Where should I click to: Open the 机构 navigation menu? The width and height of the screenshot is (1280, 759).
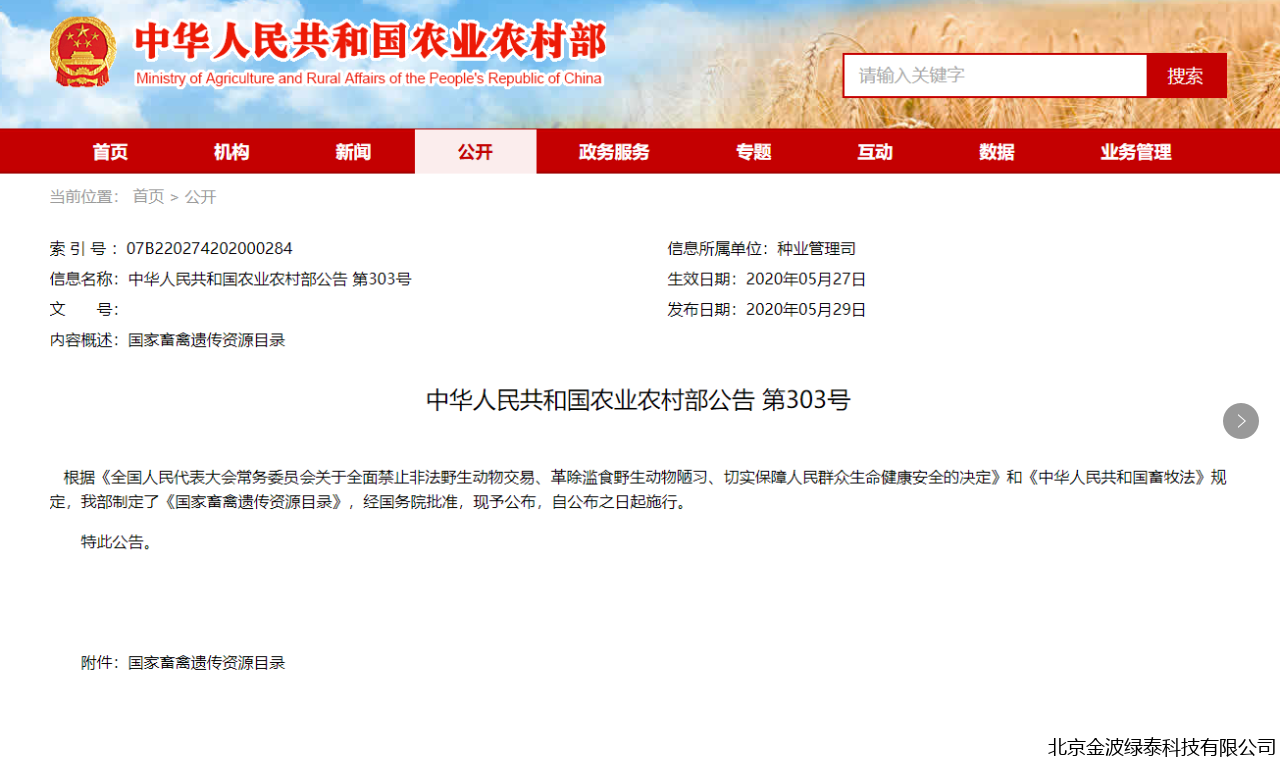(x=231, y=151)
